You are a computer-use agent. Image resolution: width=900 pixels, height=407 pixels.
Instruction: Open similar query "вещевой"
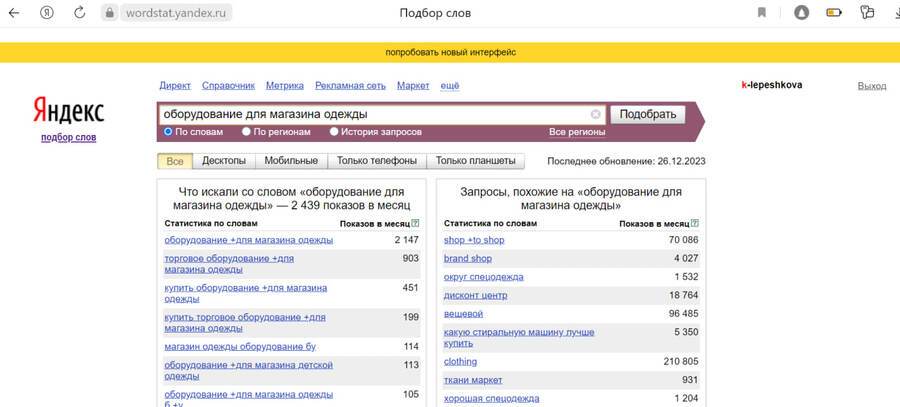(463, 313)
